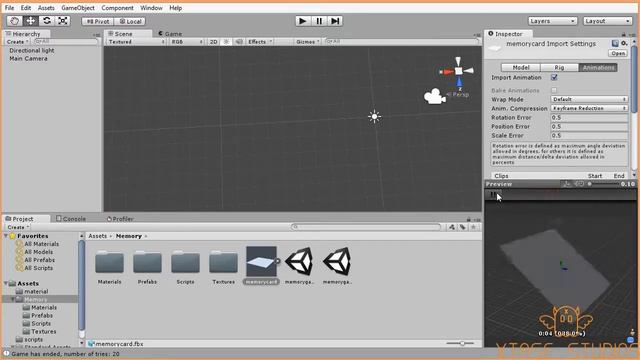640x360 pixels.
Task: Click the directional light sun gizmo
Action: 374,117
